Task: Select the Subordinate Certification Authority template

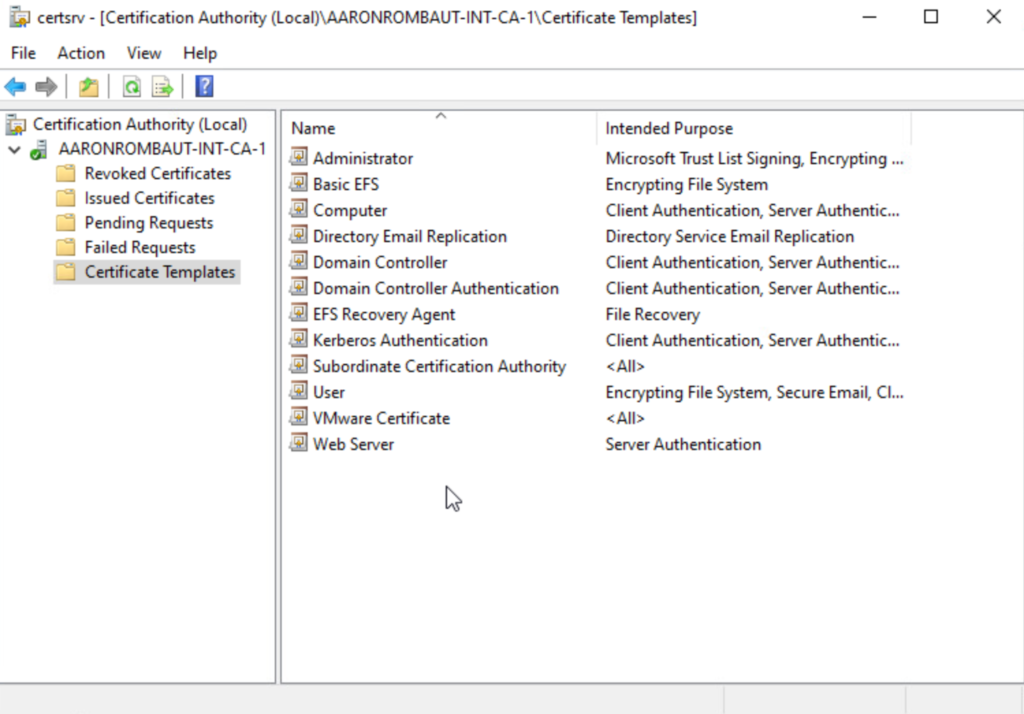Action: (439, 366)
